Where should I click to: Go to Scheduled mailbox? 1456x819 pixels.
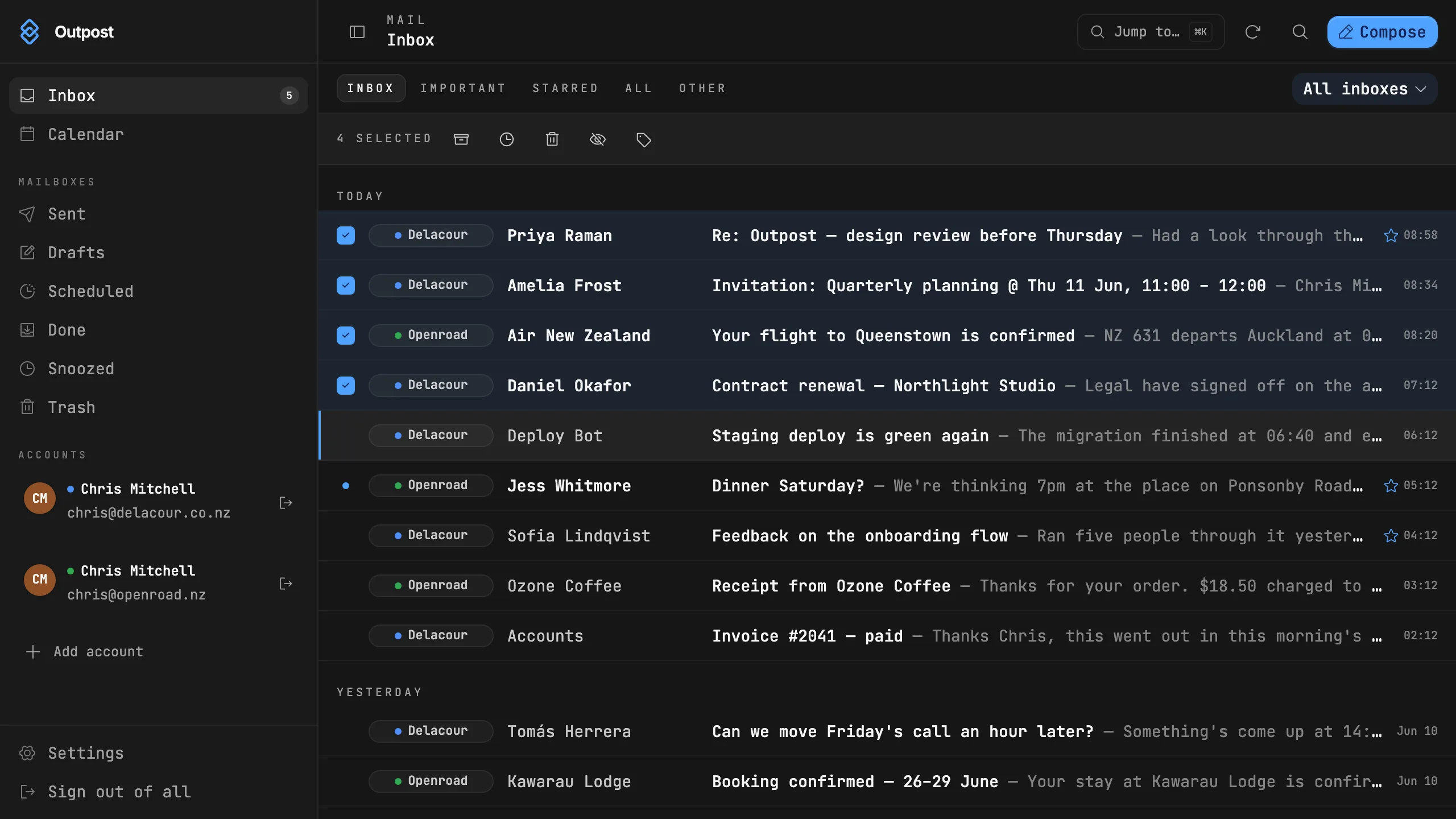click(x=159, y=291)
